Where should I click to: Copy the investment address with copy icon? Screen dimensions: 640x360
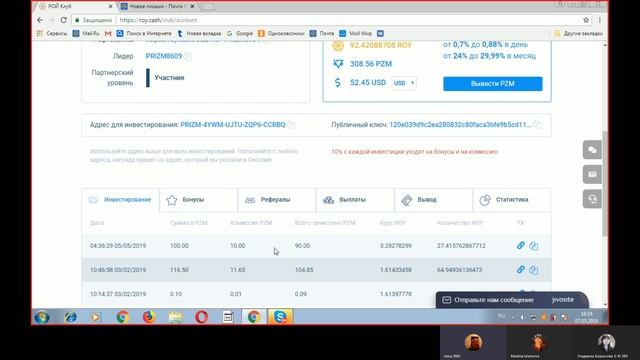[291, 125]
